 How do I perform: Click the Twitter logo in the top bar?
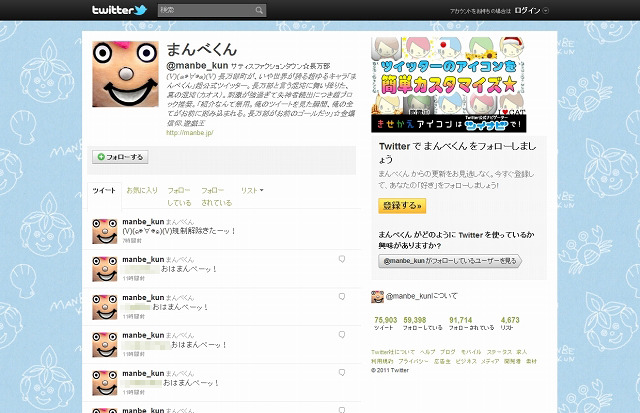[x=119, y=10]
